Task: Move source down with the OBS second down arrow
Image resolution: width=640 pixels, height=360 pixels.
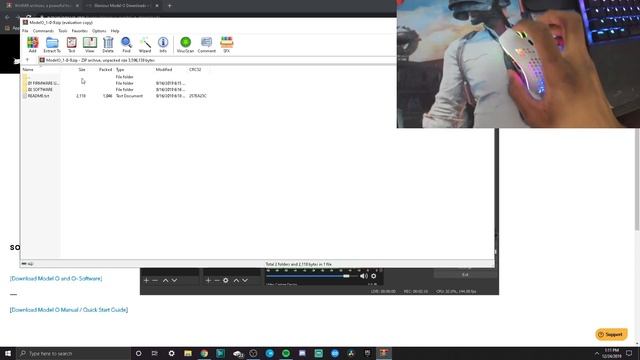Action: click(x=245, y=280)
